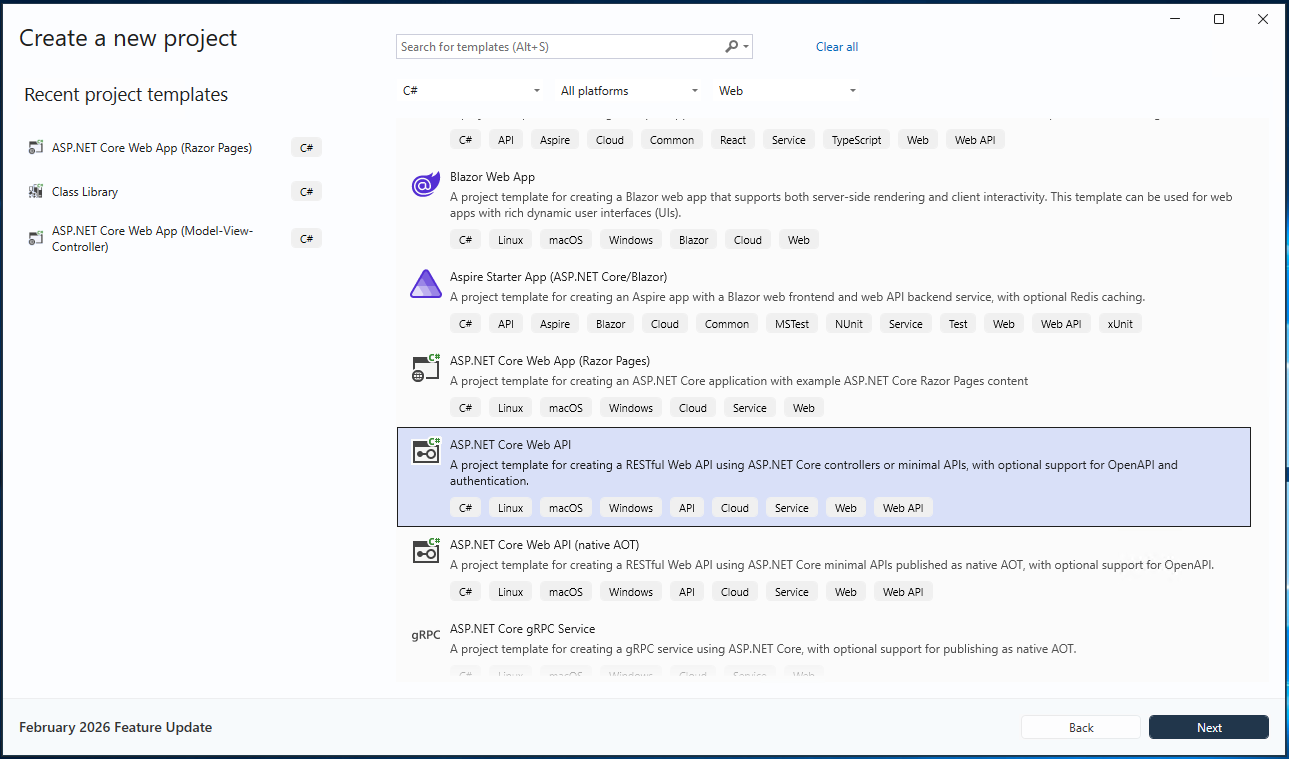Click the Blazor Web App template icon
This screenshot has height=759, width=1289.
point(426,185)
